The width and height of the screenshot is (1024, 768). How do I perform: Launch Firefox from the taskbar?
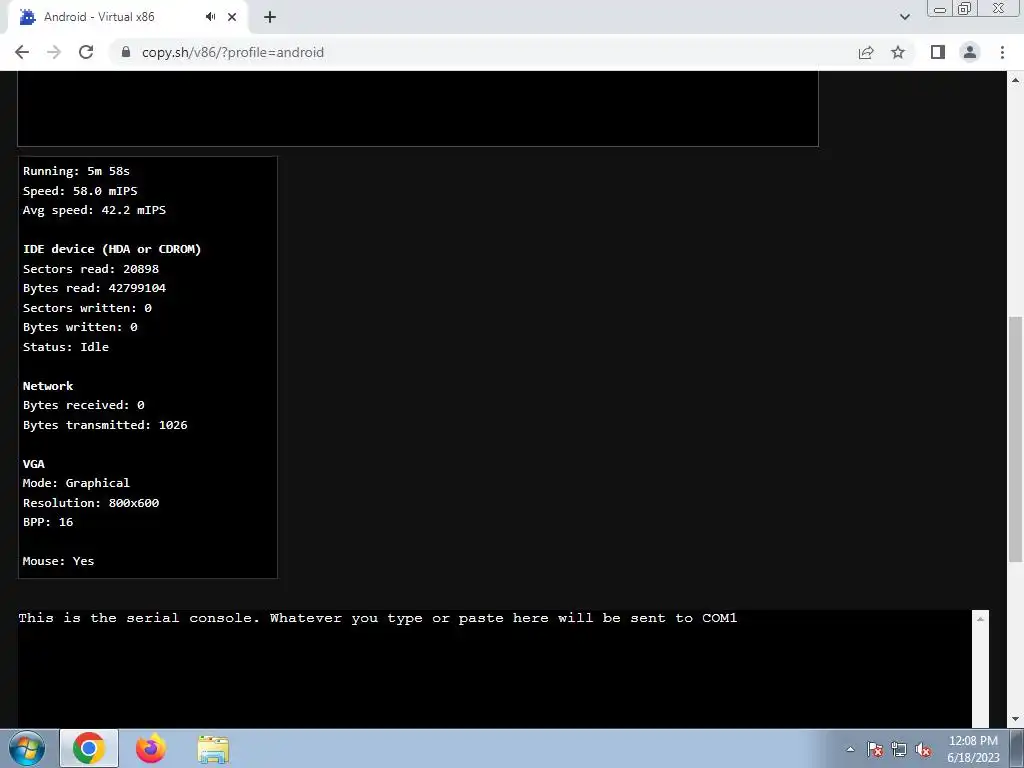pos(151,749)
